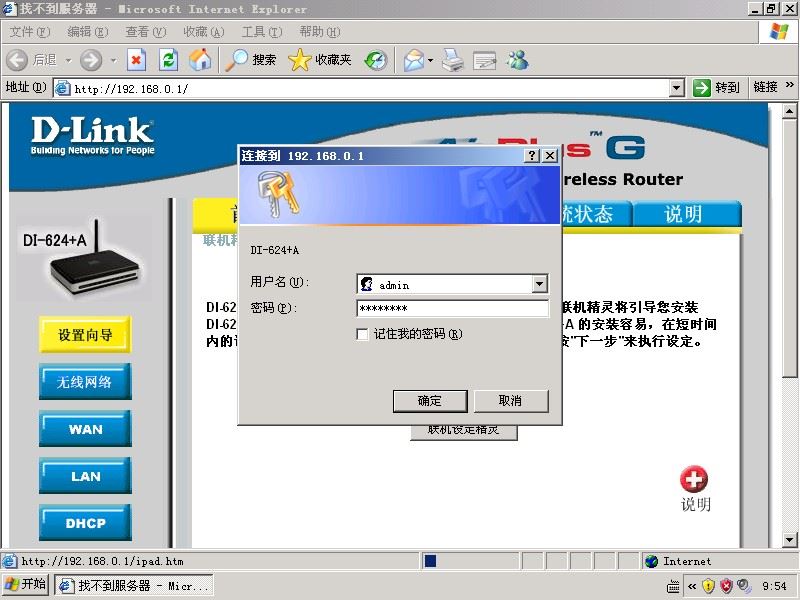
Task: Click the red plus help (说明) icon
Action: (694, 479)
